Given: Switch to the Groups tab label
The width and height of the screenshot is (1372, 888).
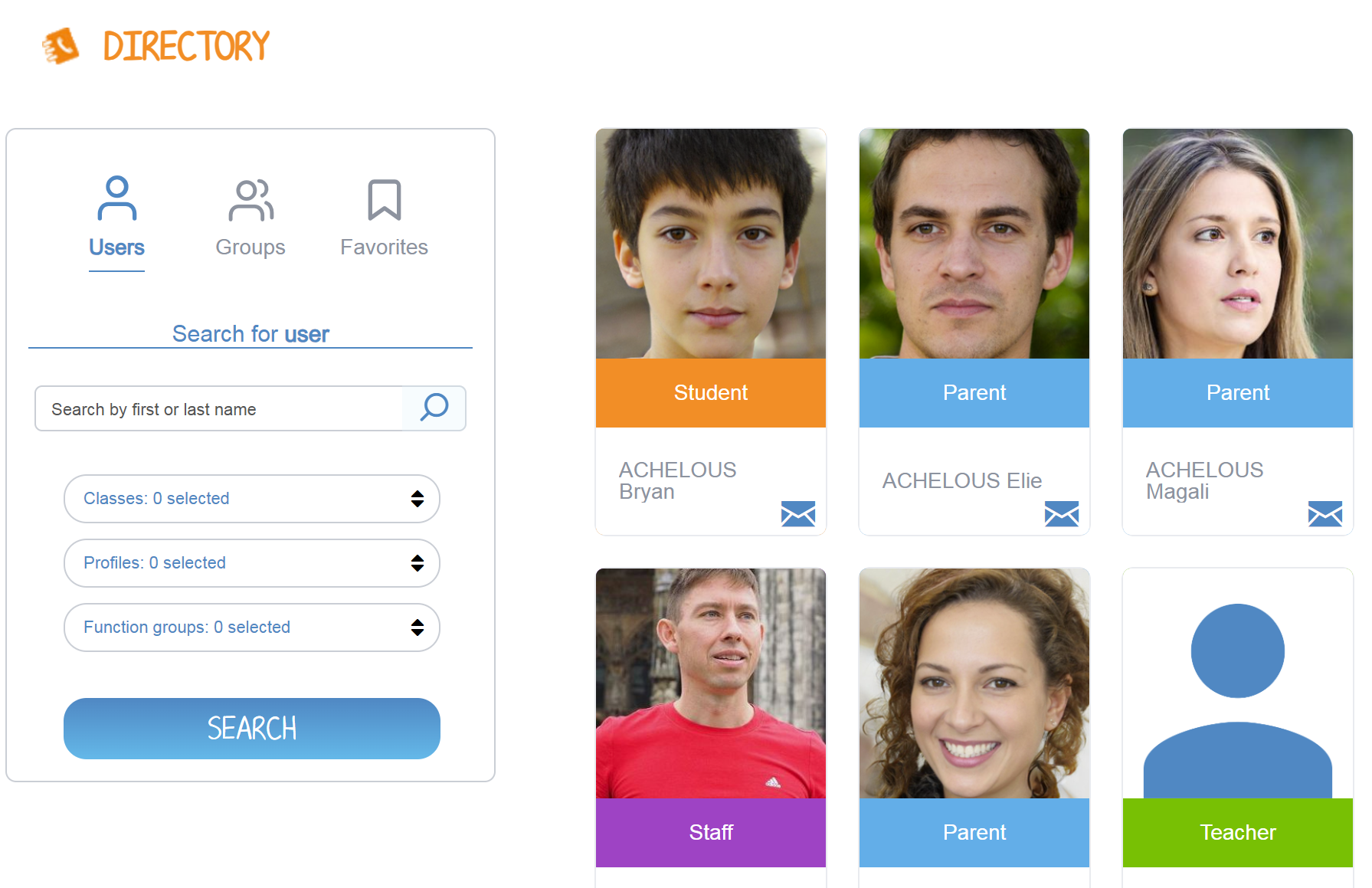Looking at the screenshot, I should (x=250, y=247).
